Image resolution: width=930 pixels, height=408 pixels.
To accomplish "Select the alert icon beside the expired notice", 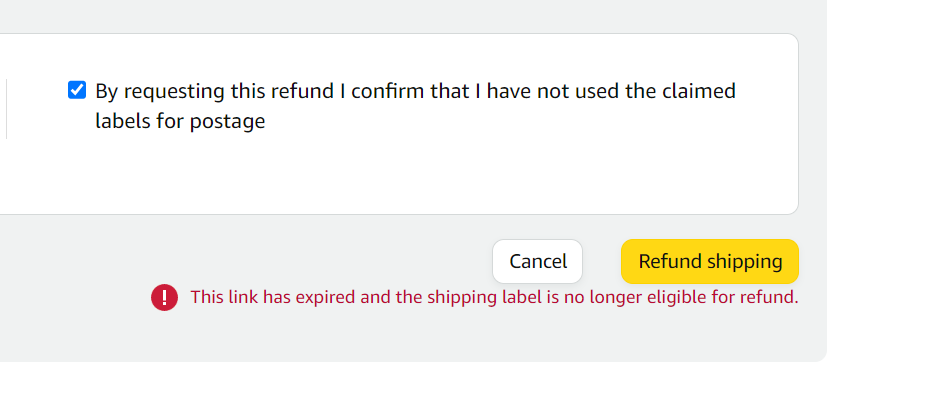I will (164, 297).
